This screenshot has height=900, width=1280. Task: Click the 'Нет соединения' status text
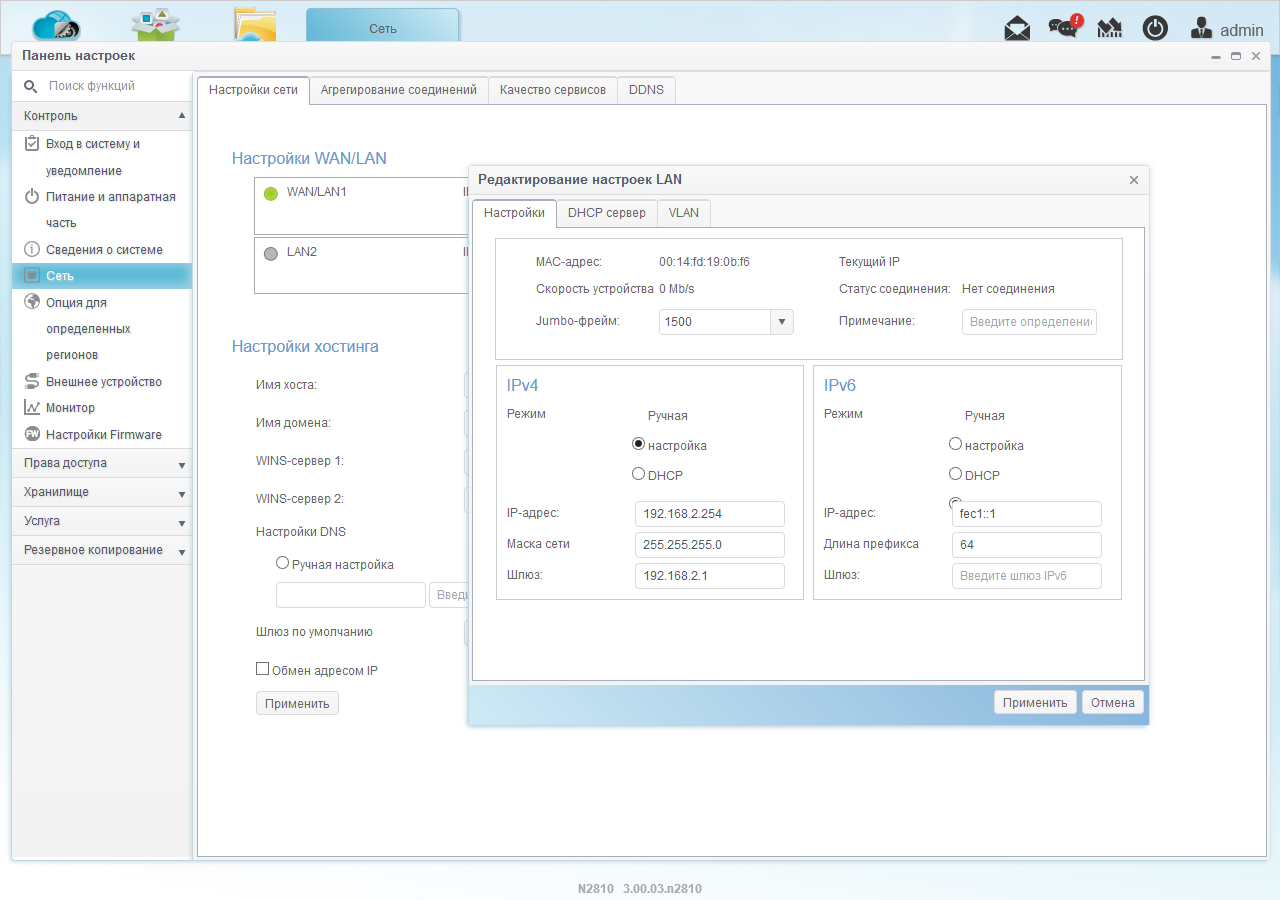1008,289
